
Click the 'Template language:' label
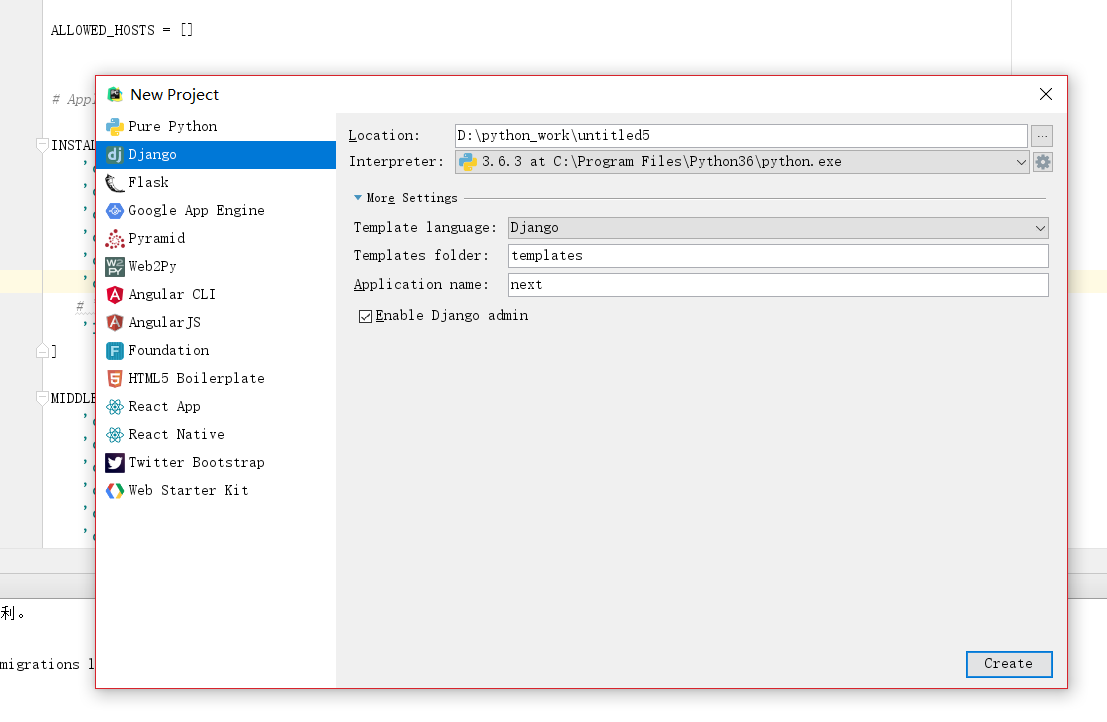(x=425, y=227)
